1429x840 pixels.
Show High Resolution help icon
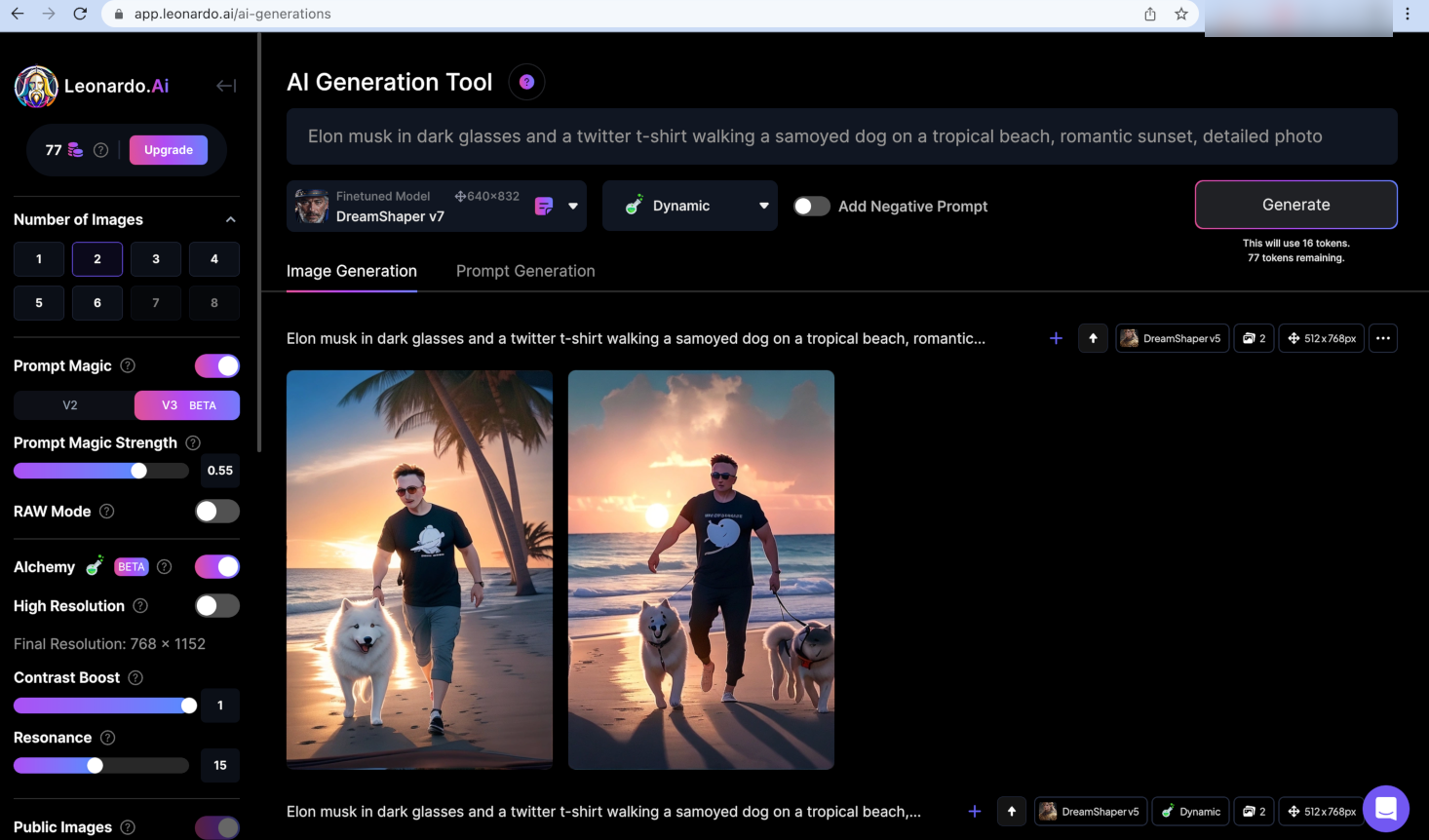tap(140, 605)
